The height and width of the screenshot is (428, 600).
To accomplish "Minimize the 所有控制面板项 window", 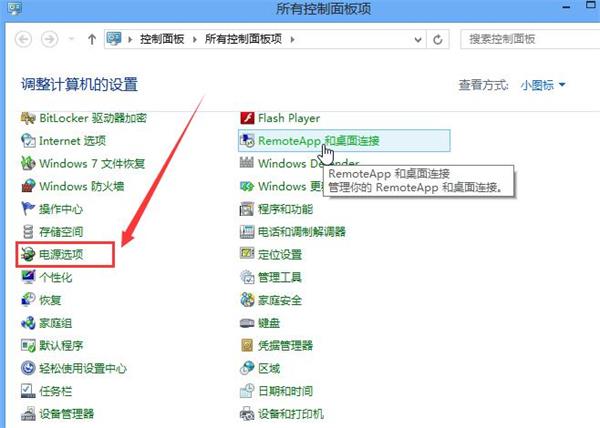I will pos(566,7).
